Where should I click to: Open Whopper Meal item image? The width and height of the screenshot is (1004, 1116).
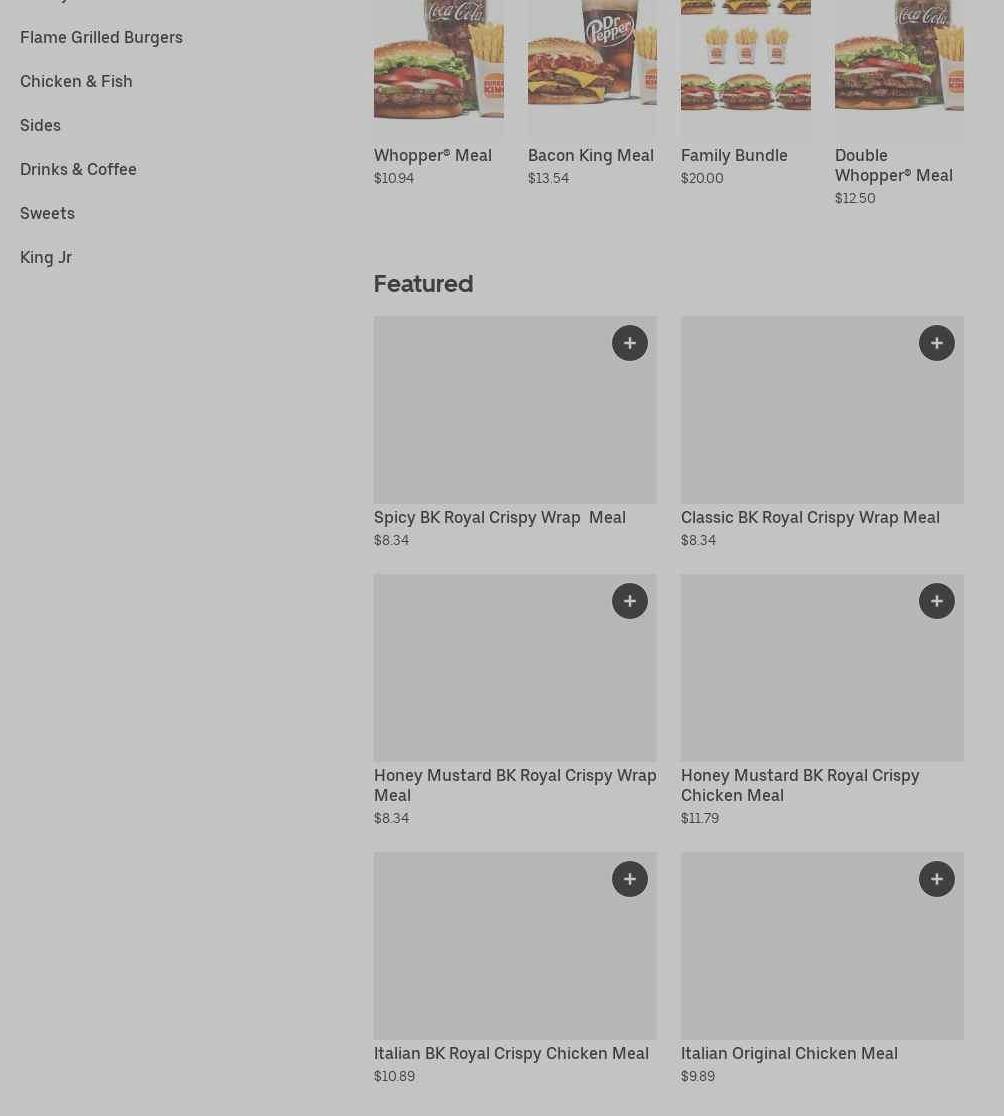coord(439,68)
